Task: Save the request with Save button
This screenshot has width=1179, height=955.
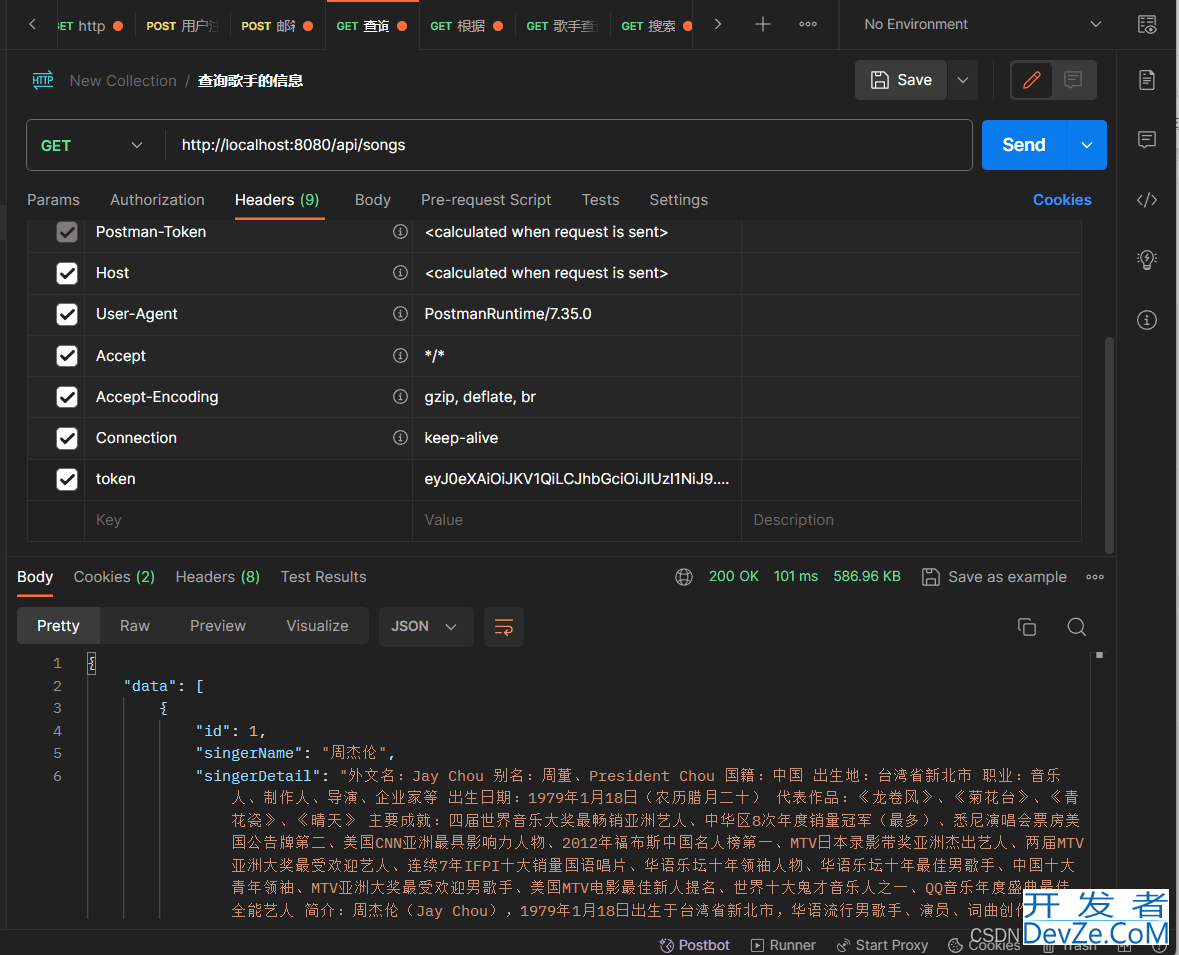Action: click(x=901, y=80)
